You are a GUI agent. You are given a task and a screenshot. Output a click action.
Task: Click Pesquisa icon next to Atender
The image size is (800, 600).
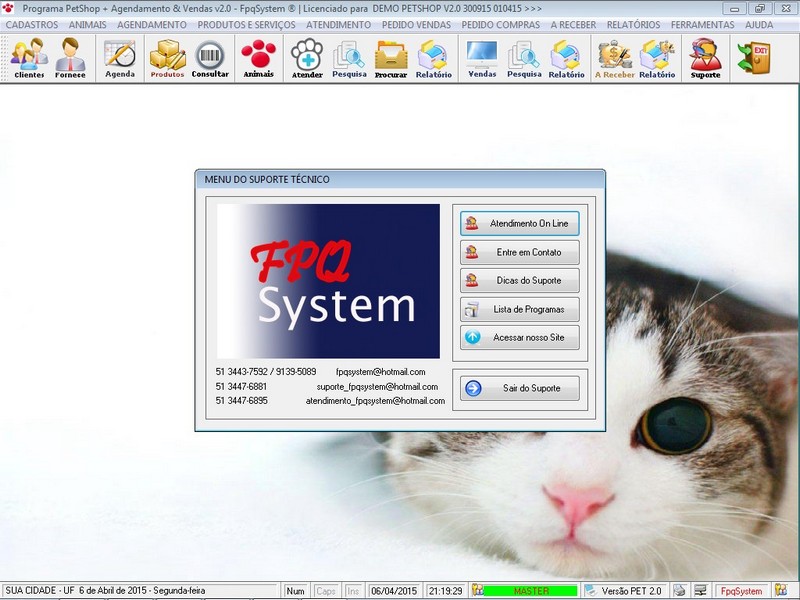tap(349, 58)
